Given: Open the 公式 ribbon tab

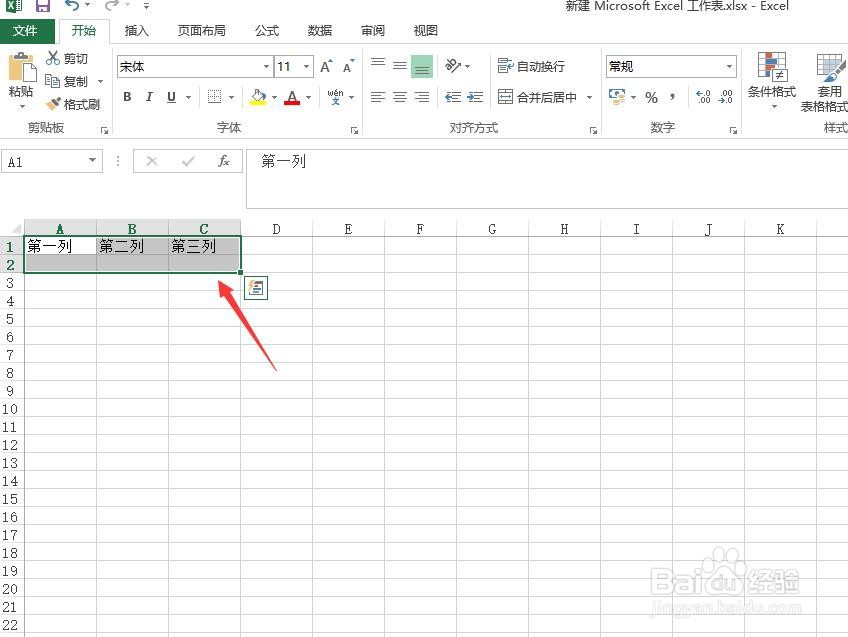Looking at the screenshot, I should pyautogui.click(x=266, y=30).
